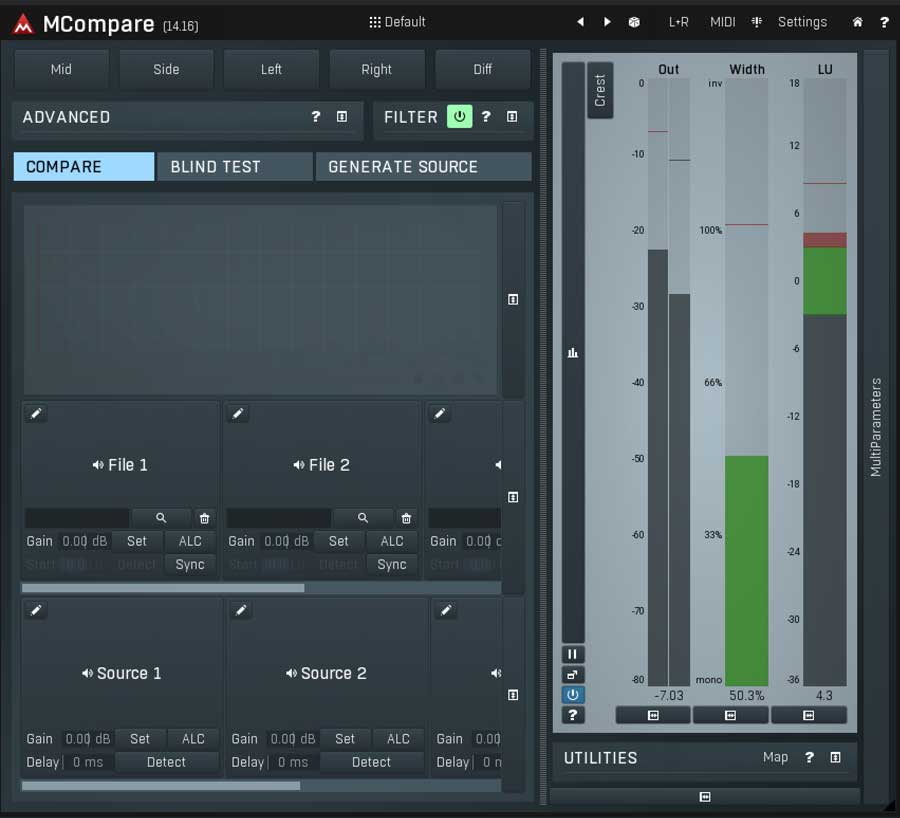The image size is (900, 818).
Task: Open meters help question mark
Action: pos(572,715)
